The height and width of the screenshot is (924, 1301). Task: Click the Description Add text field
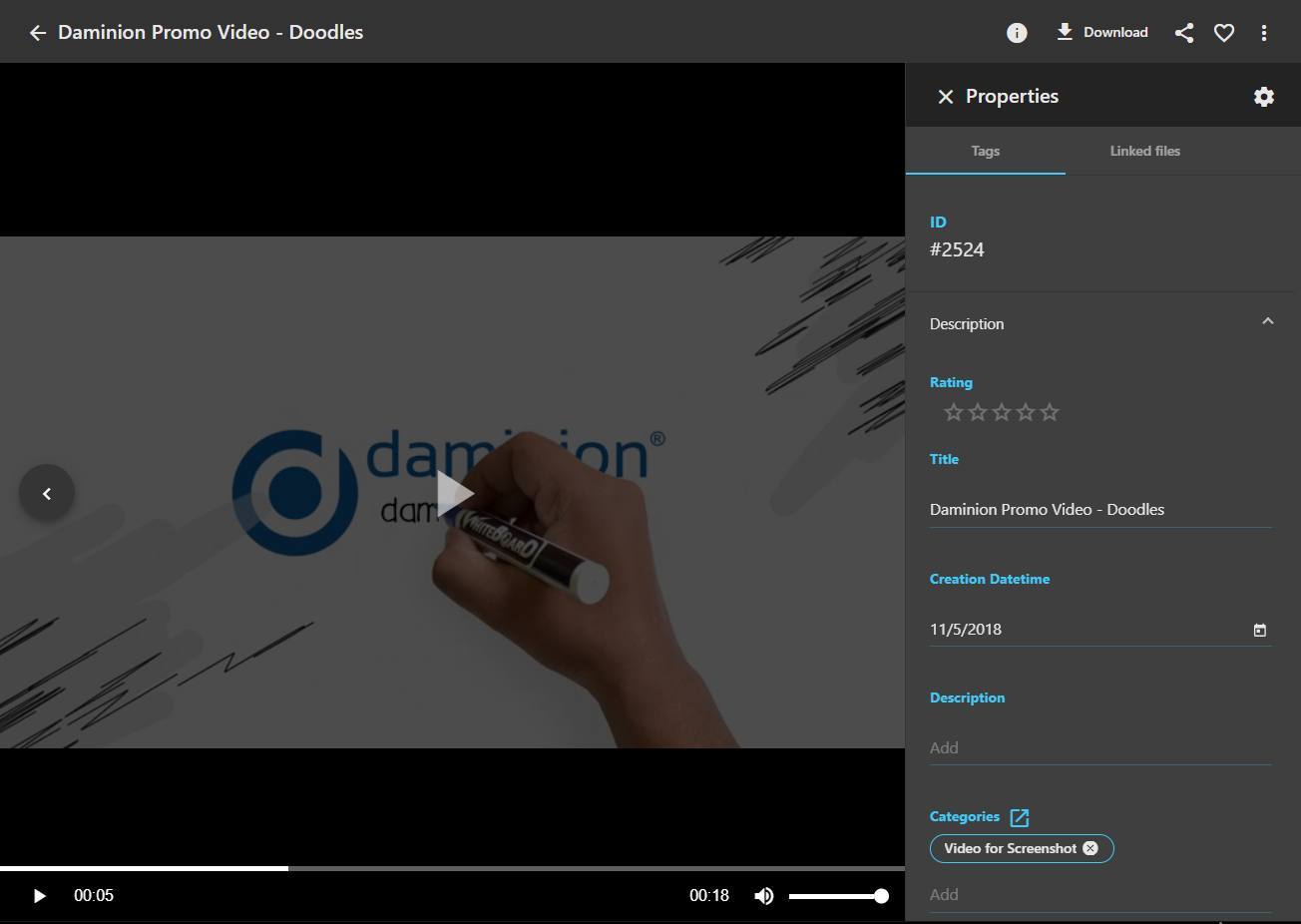pyautogui.click(x=1099, y=747)
